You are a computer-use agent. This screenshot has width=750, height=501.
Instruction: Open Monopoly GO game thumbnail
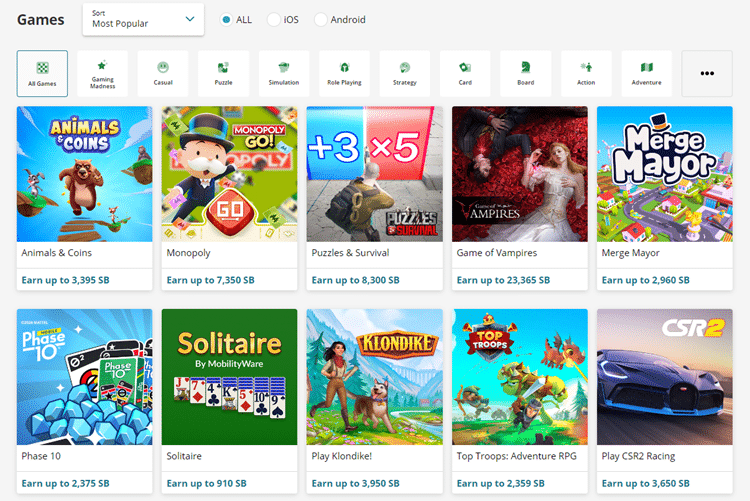point(230,174)
